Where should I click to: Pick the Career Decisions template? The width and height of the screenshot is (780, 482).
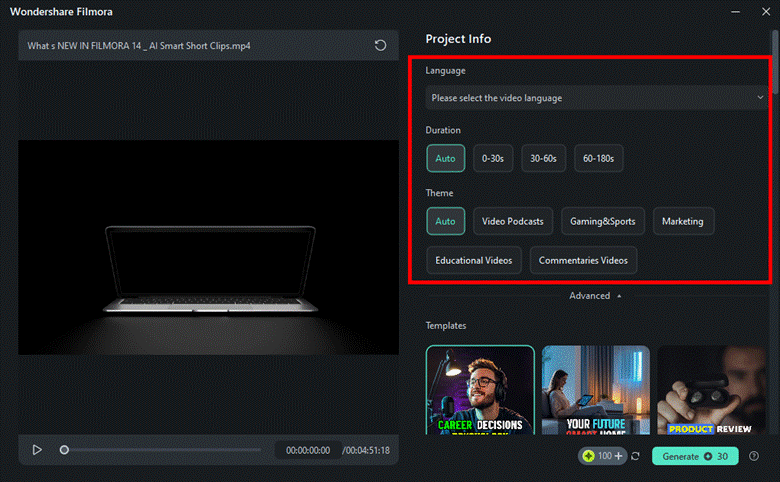(x=480, y=390)
